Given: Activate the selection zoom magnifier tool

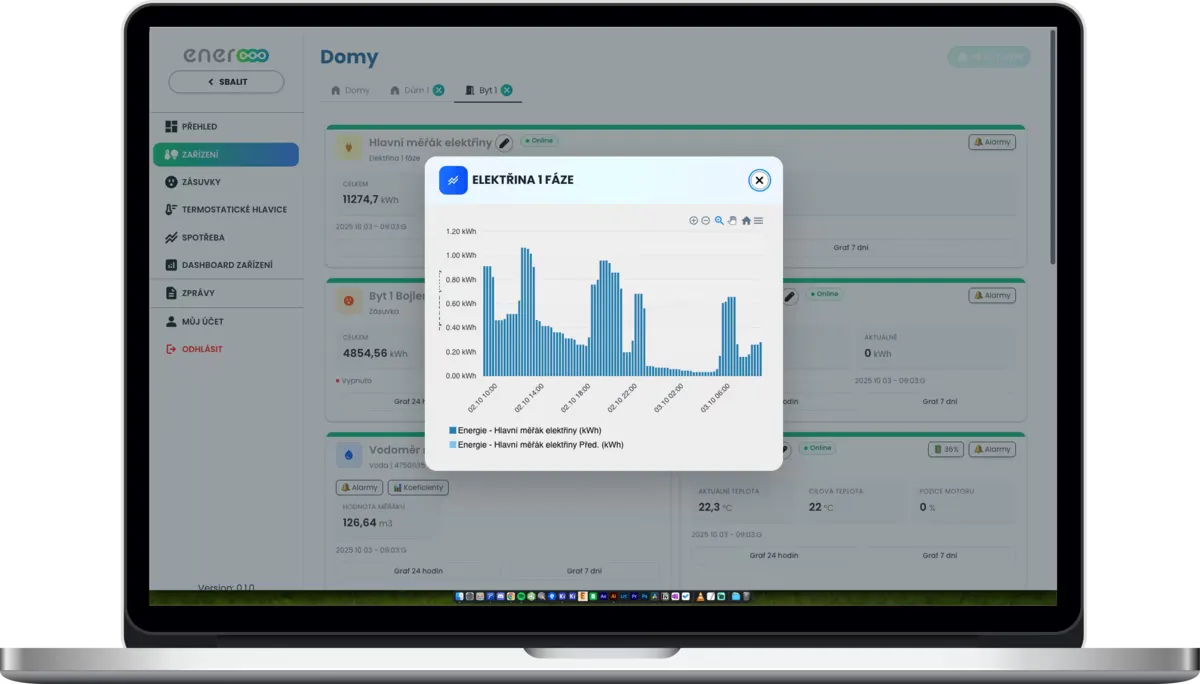Looking at the screenshot, I should pos(719,221).
